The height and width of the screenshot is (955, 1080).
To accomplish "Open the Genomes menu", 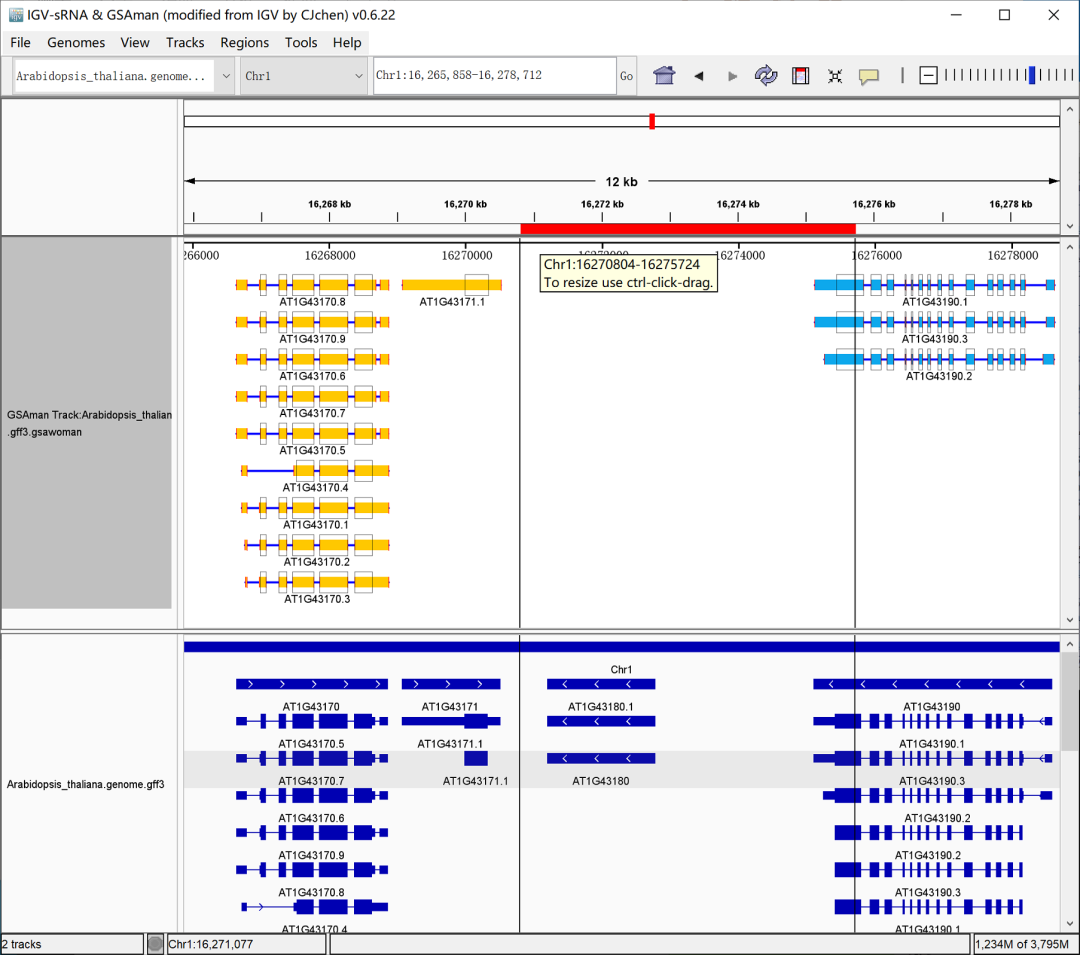I will tap(76, 42).
